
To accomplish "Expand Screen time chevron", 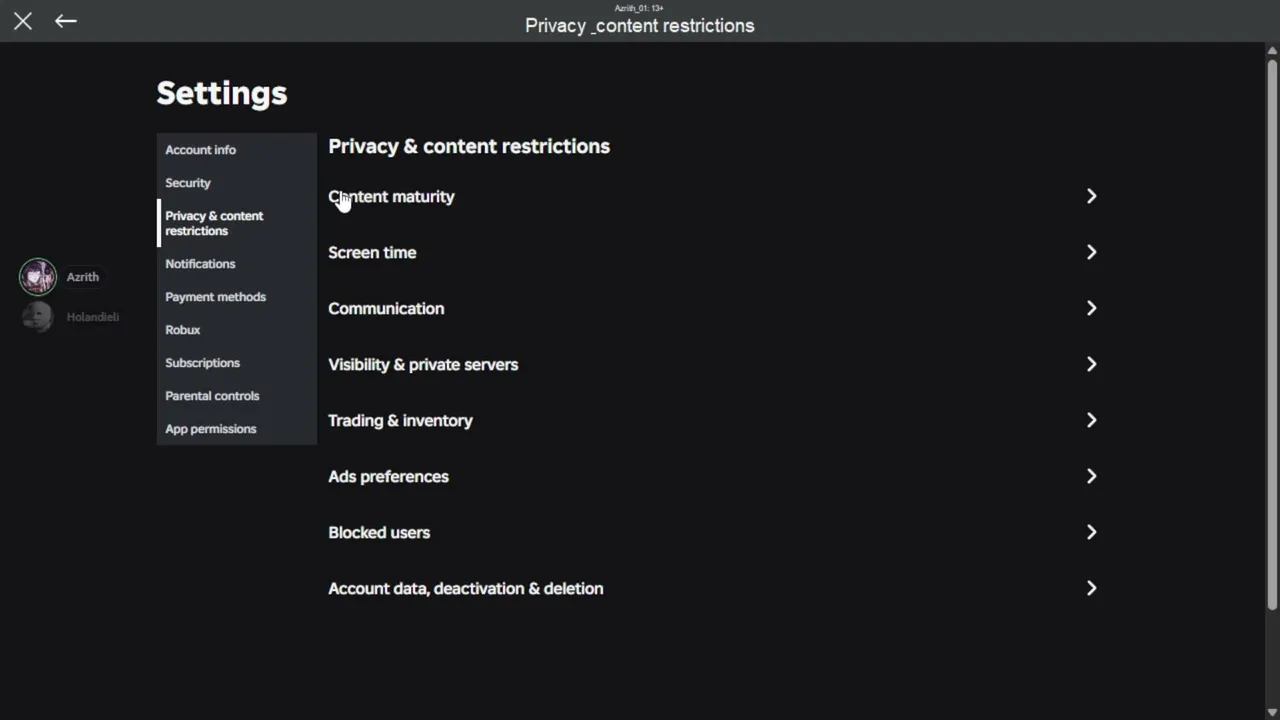I will tap(1091, 253).
